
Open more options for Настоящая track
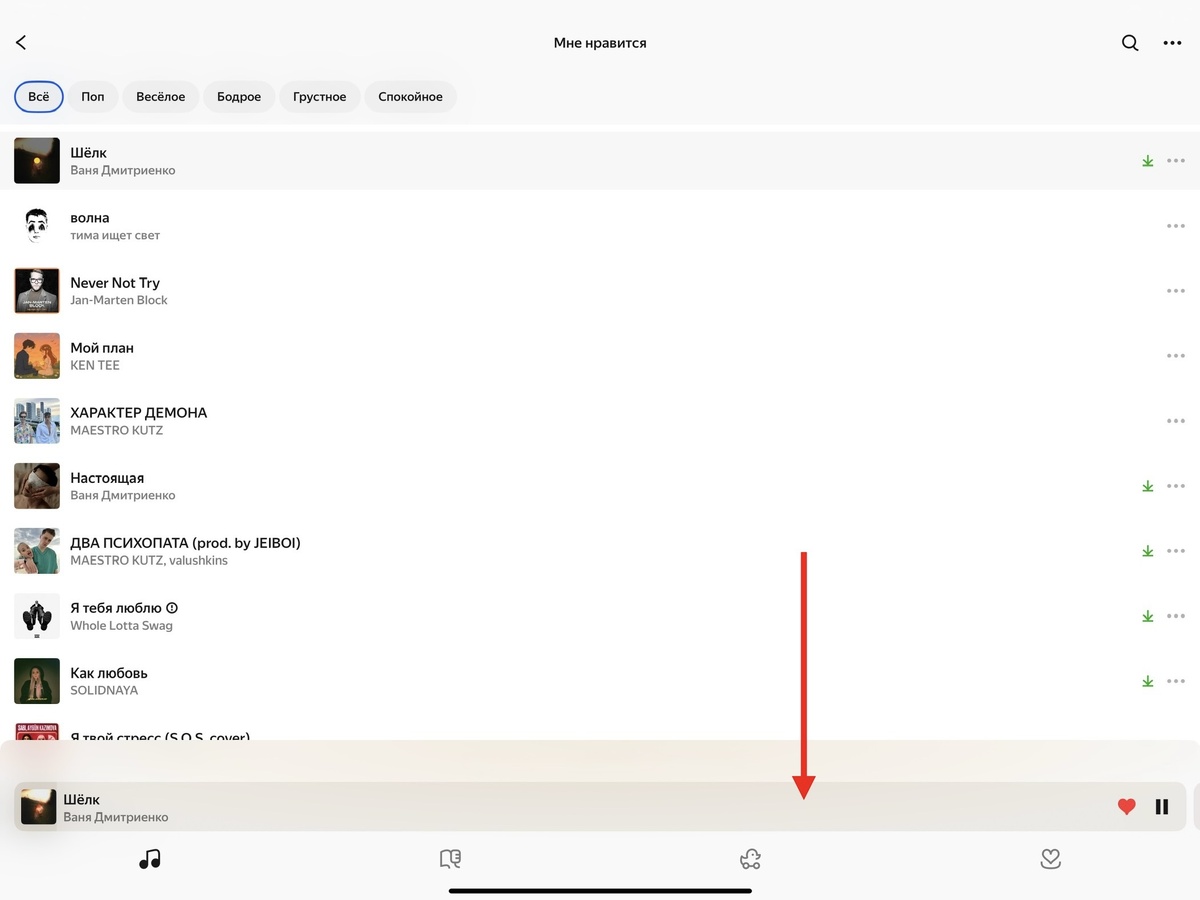pyautogui.click(x=1176, y=486)
